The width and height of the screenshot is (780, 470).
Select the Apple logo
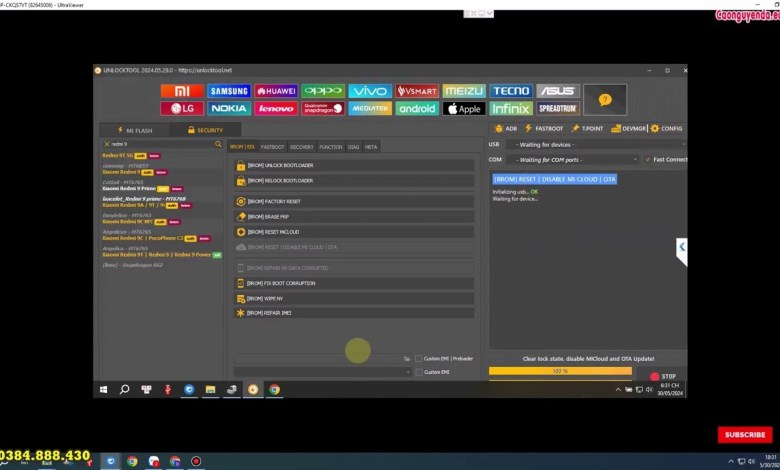464,108
